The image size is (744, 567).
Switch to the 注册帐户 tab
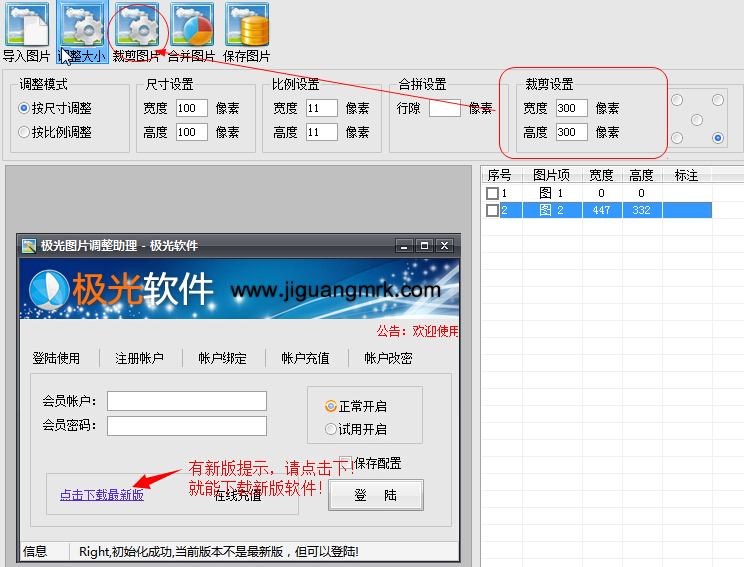pos(140,358)
